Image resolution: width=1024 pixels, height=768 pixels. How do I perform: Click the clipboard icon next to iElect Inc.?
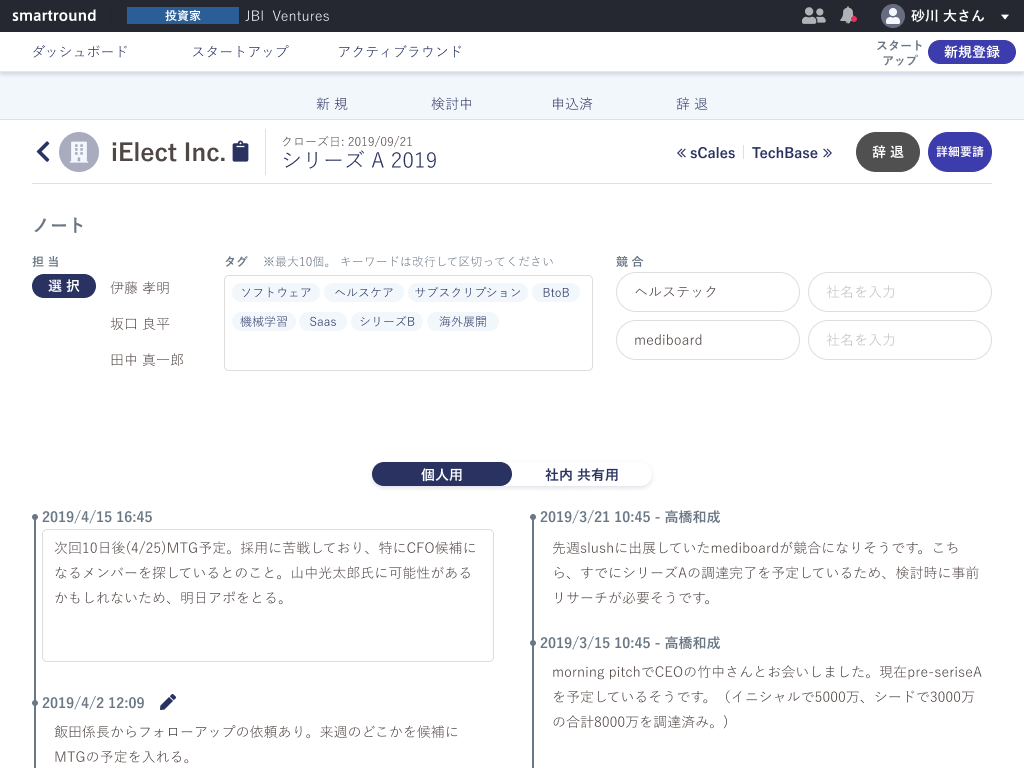(x=240, y=152)
